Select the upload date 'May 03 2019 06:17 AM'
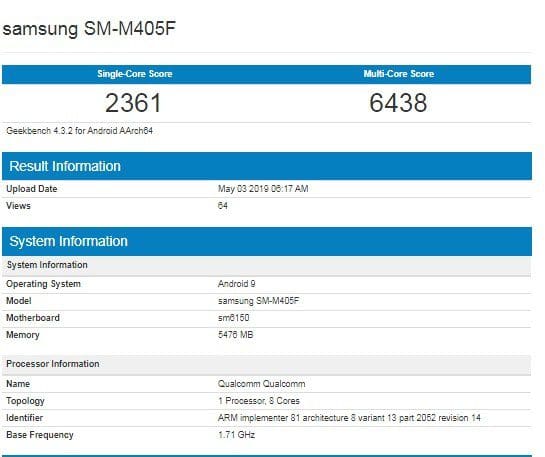This screenshot has width=545, height=457. (x=263, y=189)
